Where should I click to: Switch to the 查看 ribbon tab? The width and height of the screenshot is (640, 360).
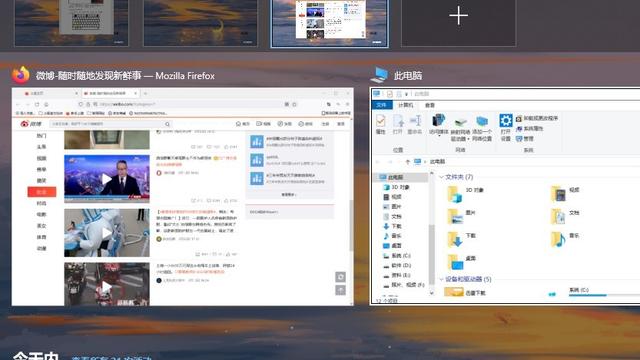(x=429, y=105)
